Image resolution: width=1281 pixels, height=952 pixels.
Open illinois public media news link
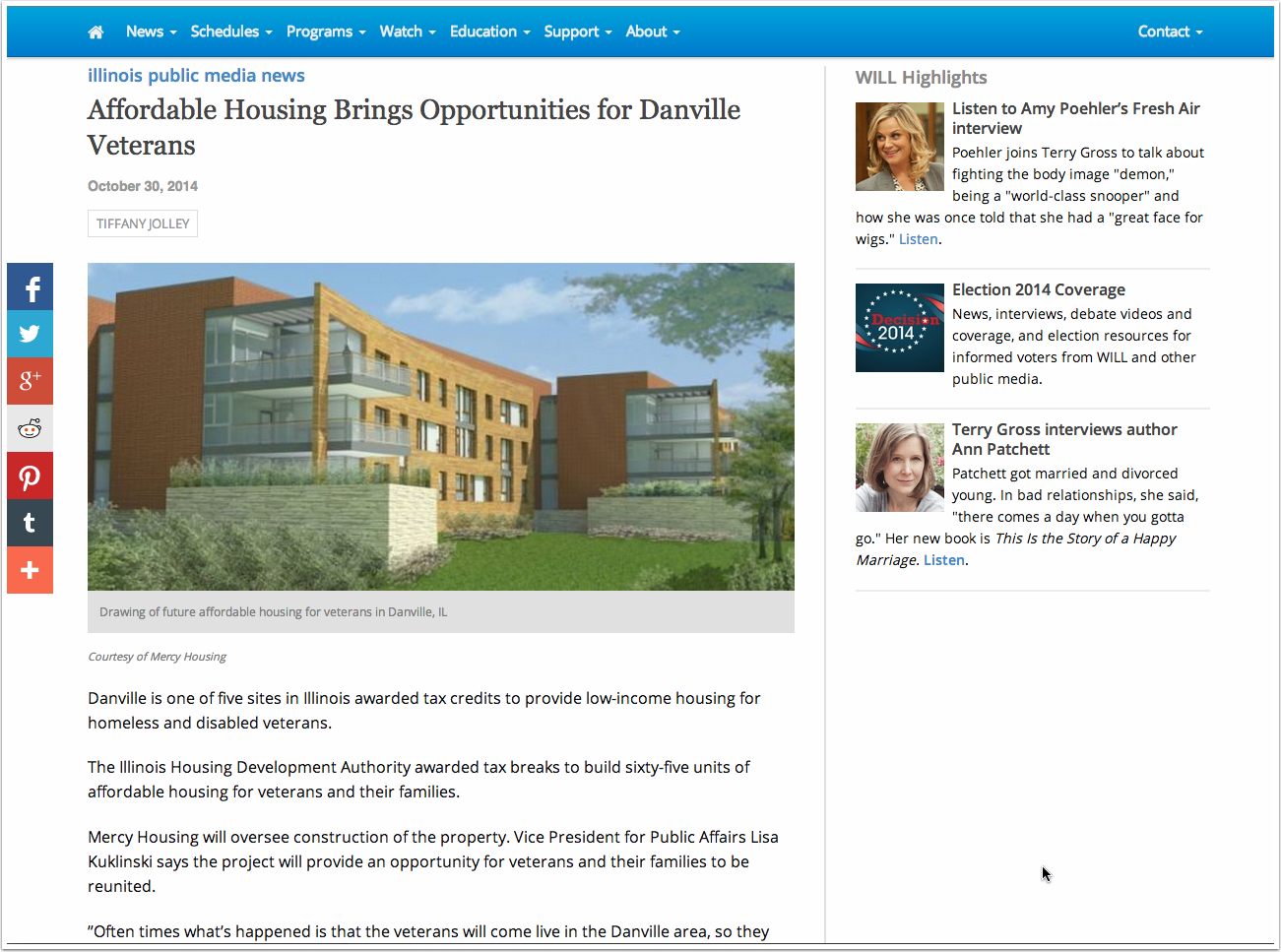[196, 76]
